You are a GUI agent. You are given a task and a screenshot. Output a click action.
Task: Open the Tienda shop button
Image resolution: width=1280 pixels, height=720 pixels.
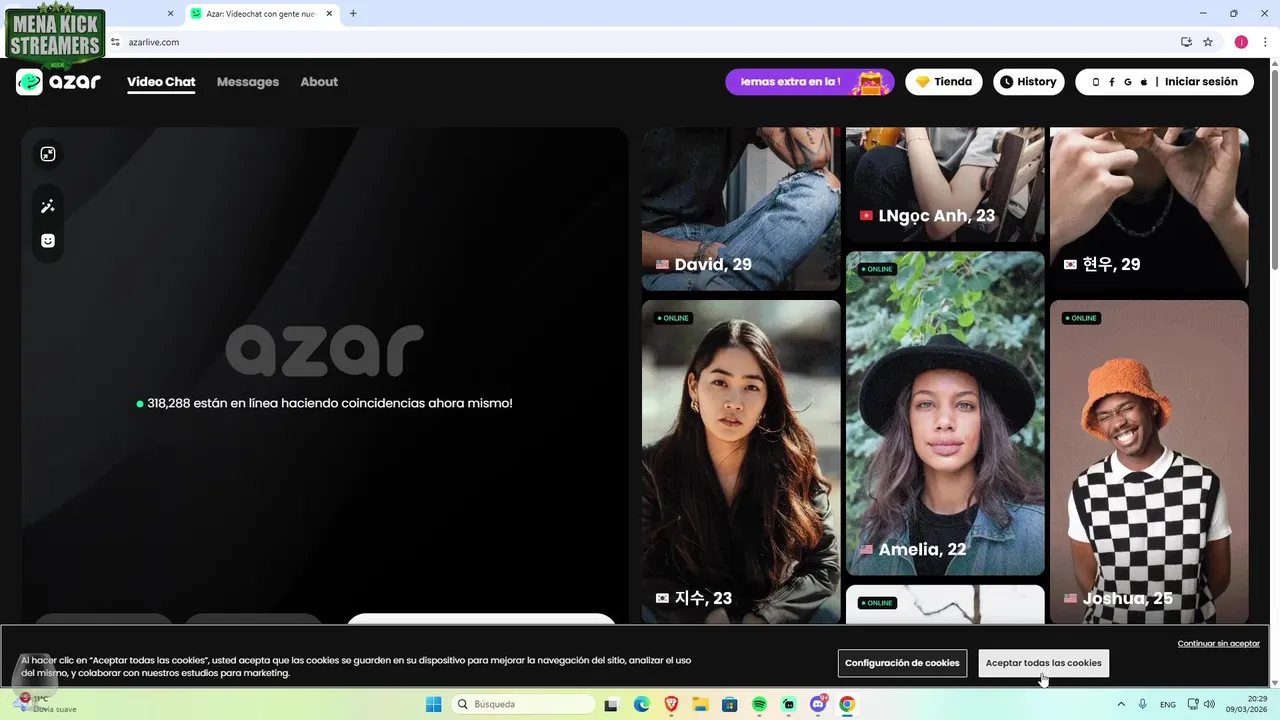944,82
